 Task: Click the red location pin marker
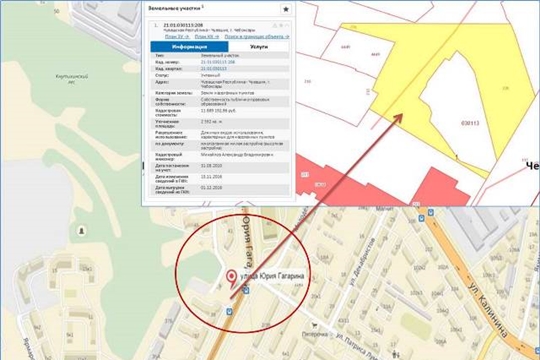point(231,277)
